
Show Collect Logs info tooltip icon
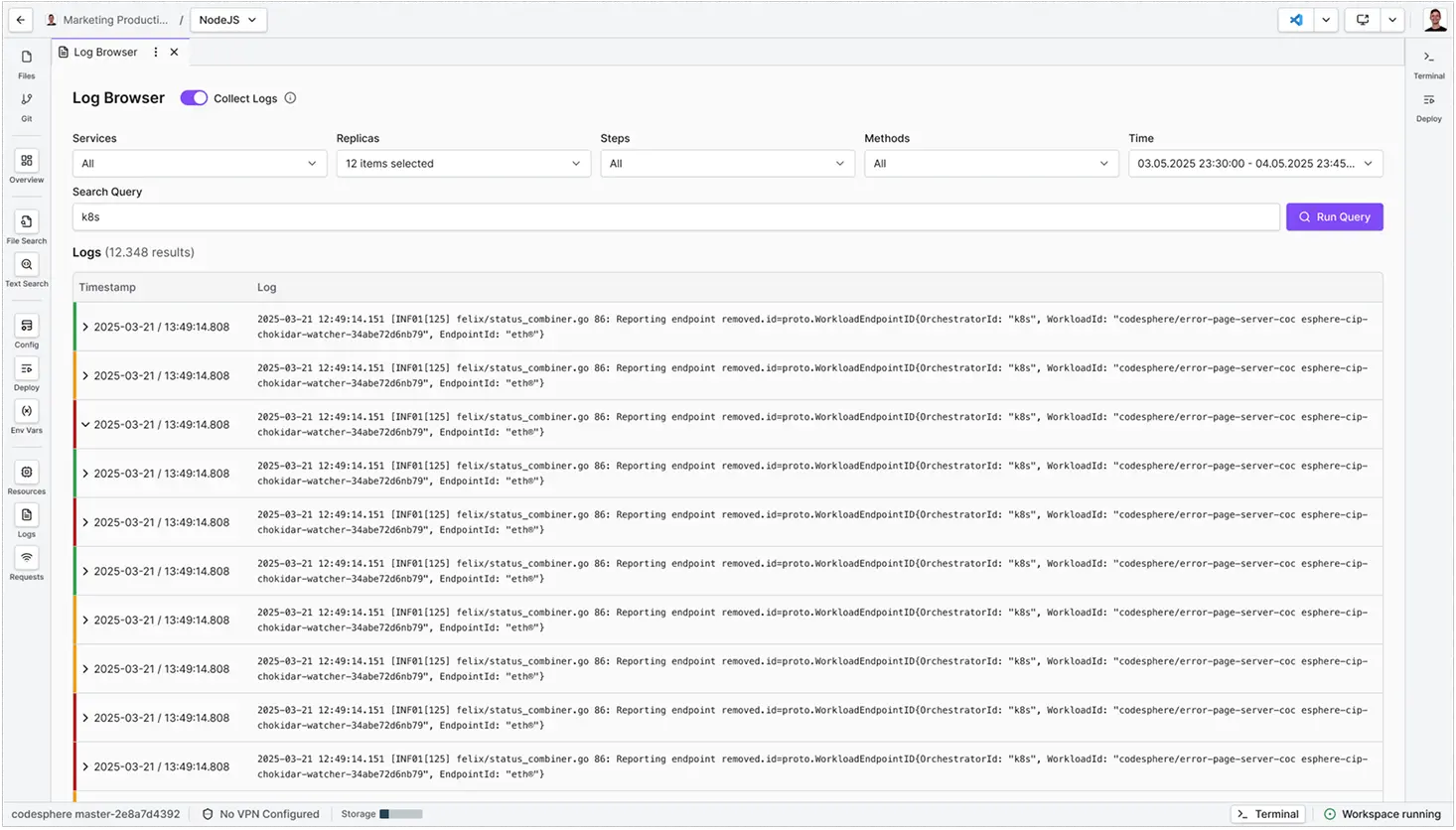(290, 98)
